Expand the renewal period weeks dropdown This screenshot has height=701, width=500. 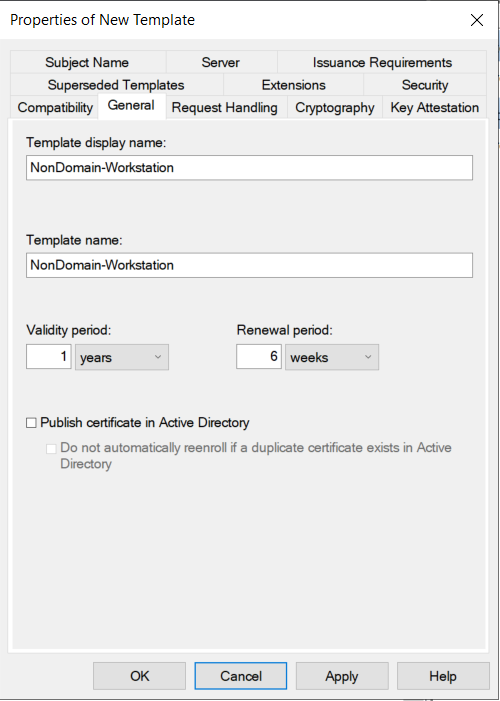click(332, 357)
